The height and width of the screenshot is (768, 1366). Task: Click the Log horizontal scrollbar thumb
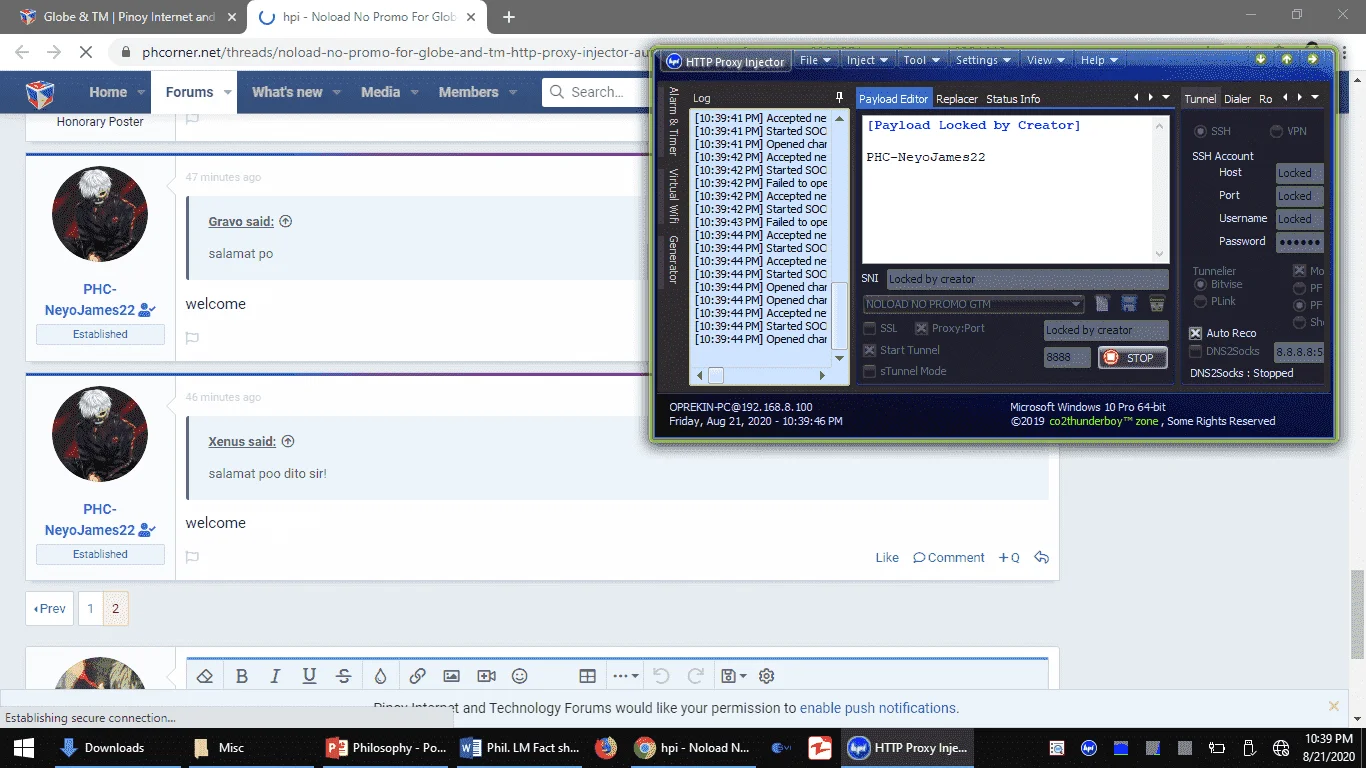(716, 375)
